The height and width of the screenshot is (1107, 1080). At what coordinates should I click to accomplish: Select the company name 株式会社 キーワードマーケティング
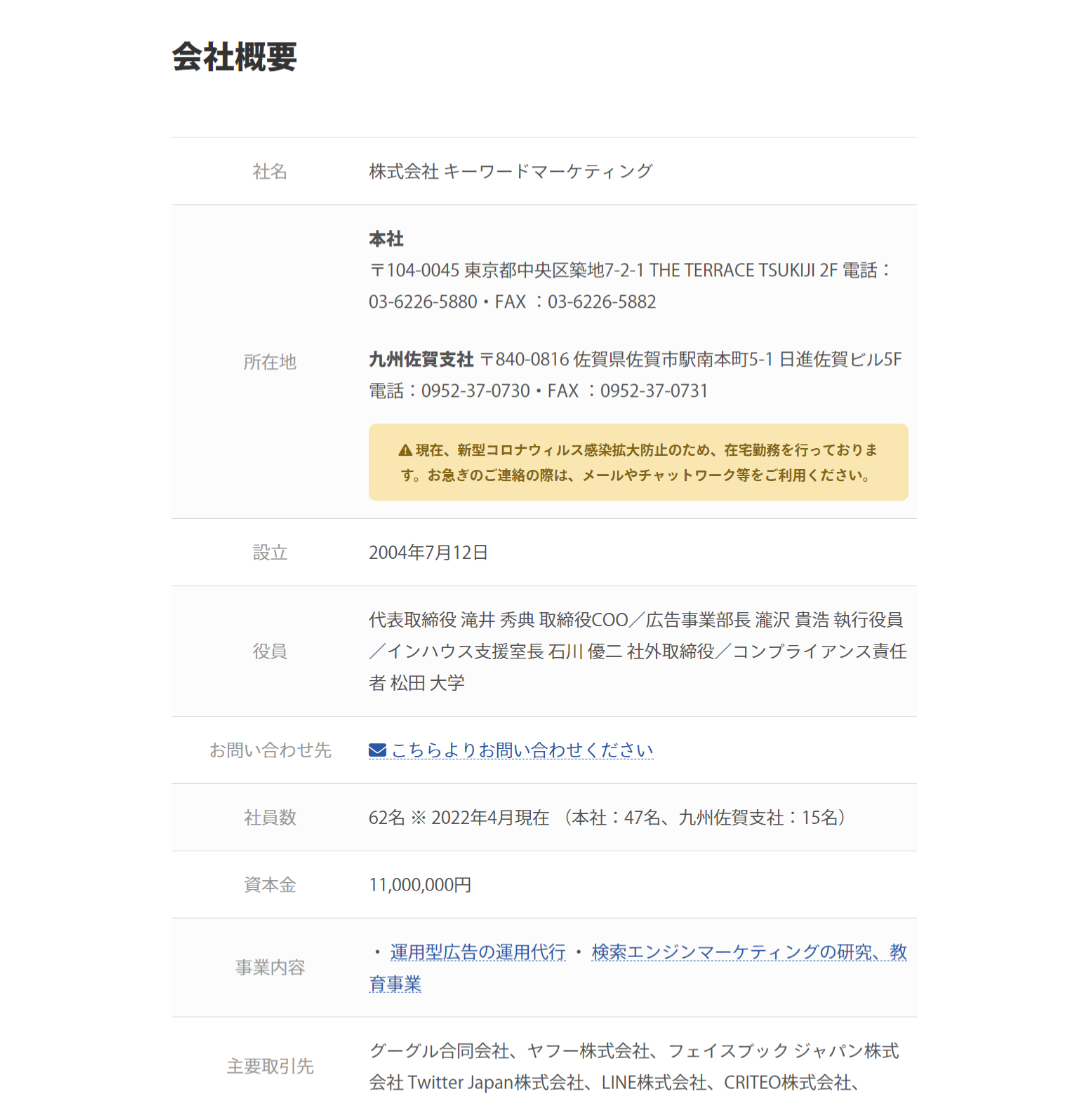tap(510, 172)
